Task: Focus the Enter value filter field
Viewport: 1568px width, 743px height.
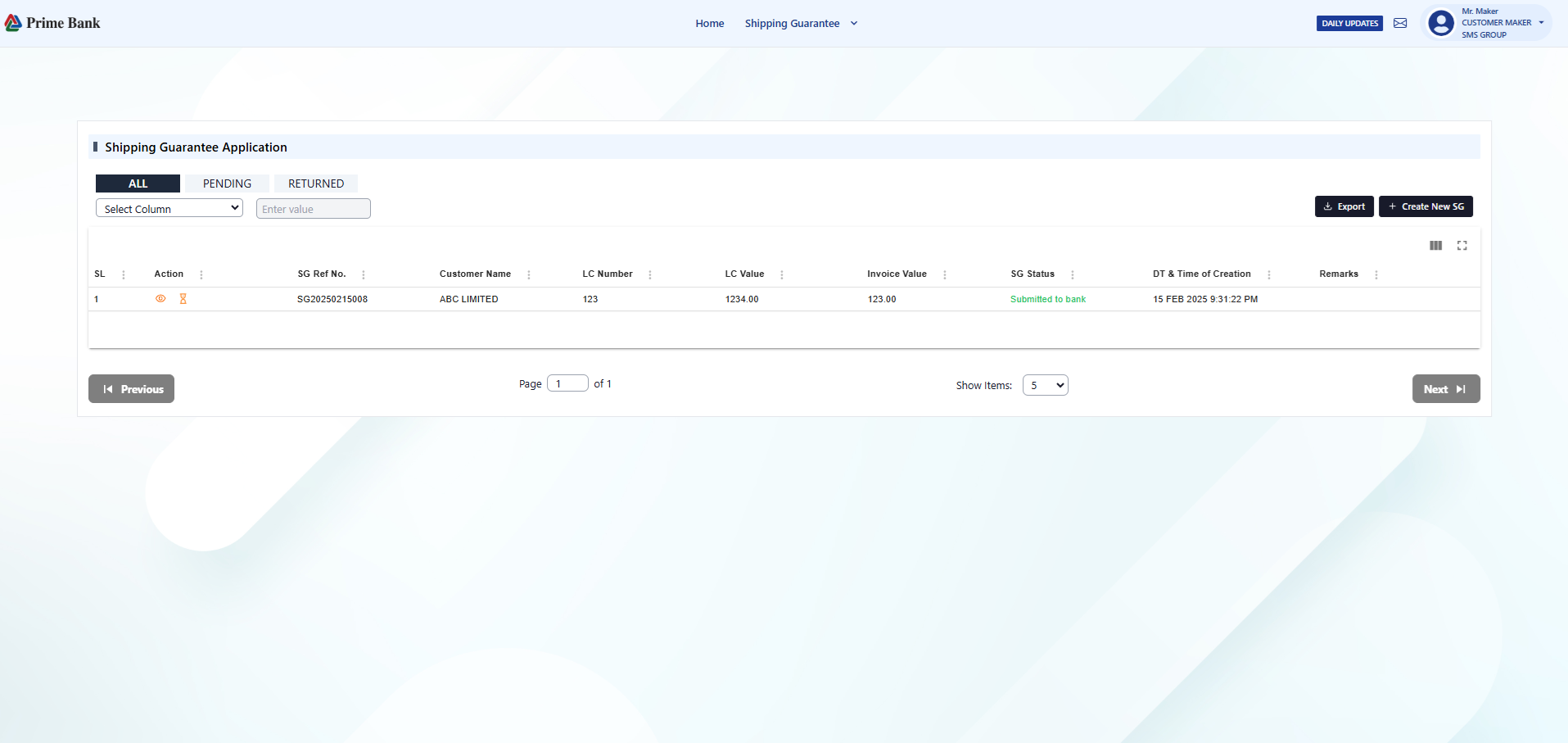Action: tap(314, 209)
